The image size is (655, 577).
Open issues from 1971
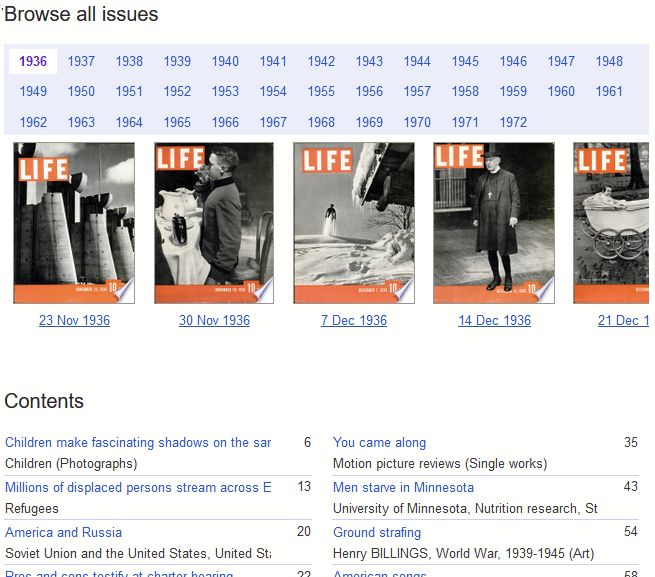click(x=465, y=122)
